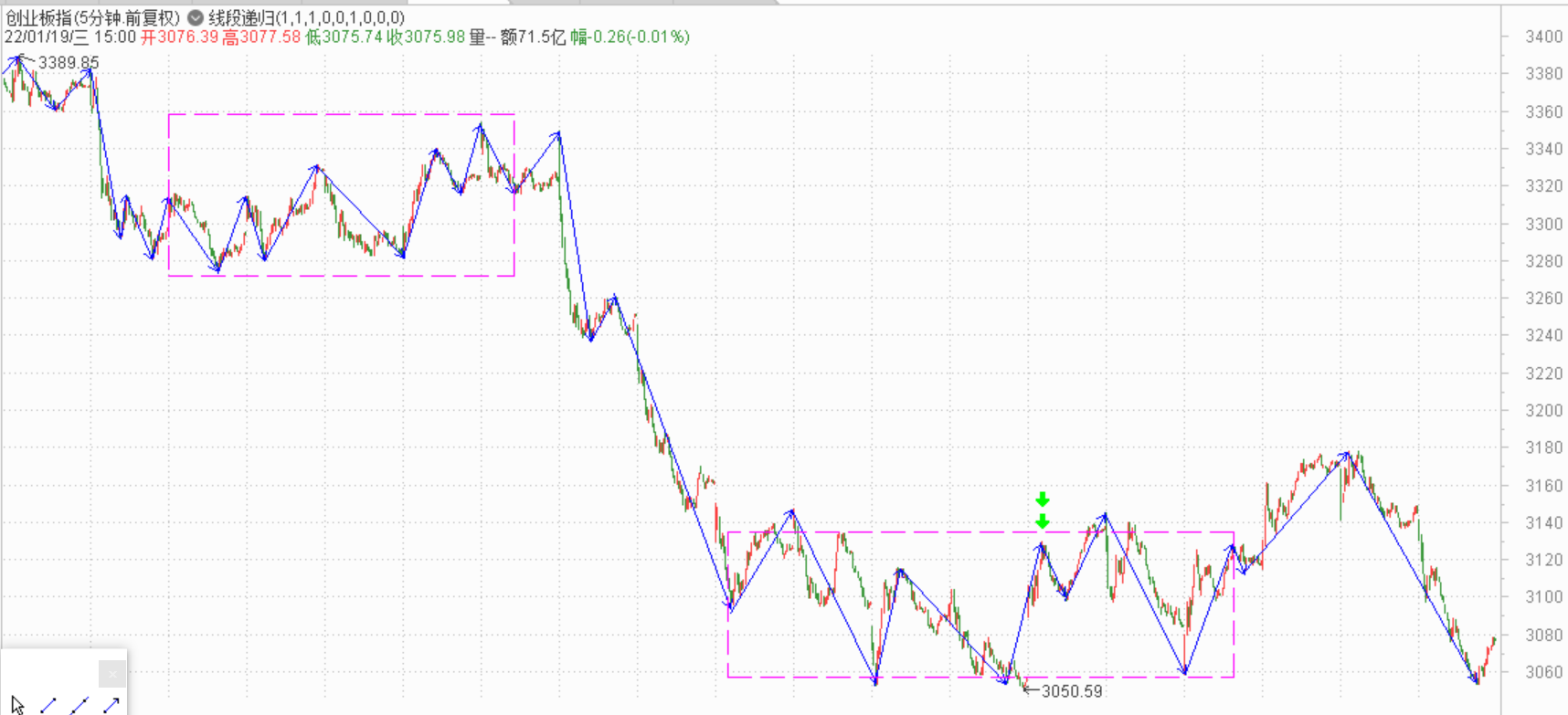The height and width of the screenshot is (715, 1568).
Task: Click the 3060 price axis label
Action: pos(1543,672)
